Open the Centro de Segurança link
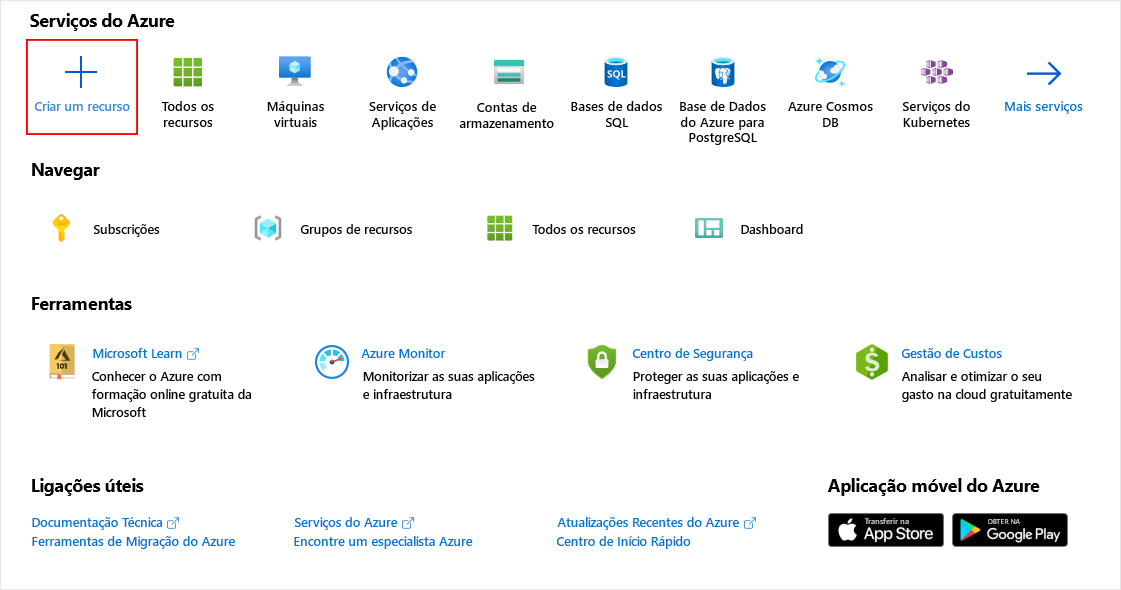Image resolution: width=1121 pixels, height=590 pixels. pyautogui.click(x=692, y=353)
